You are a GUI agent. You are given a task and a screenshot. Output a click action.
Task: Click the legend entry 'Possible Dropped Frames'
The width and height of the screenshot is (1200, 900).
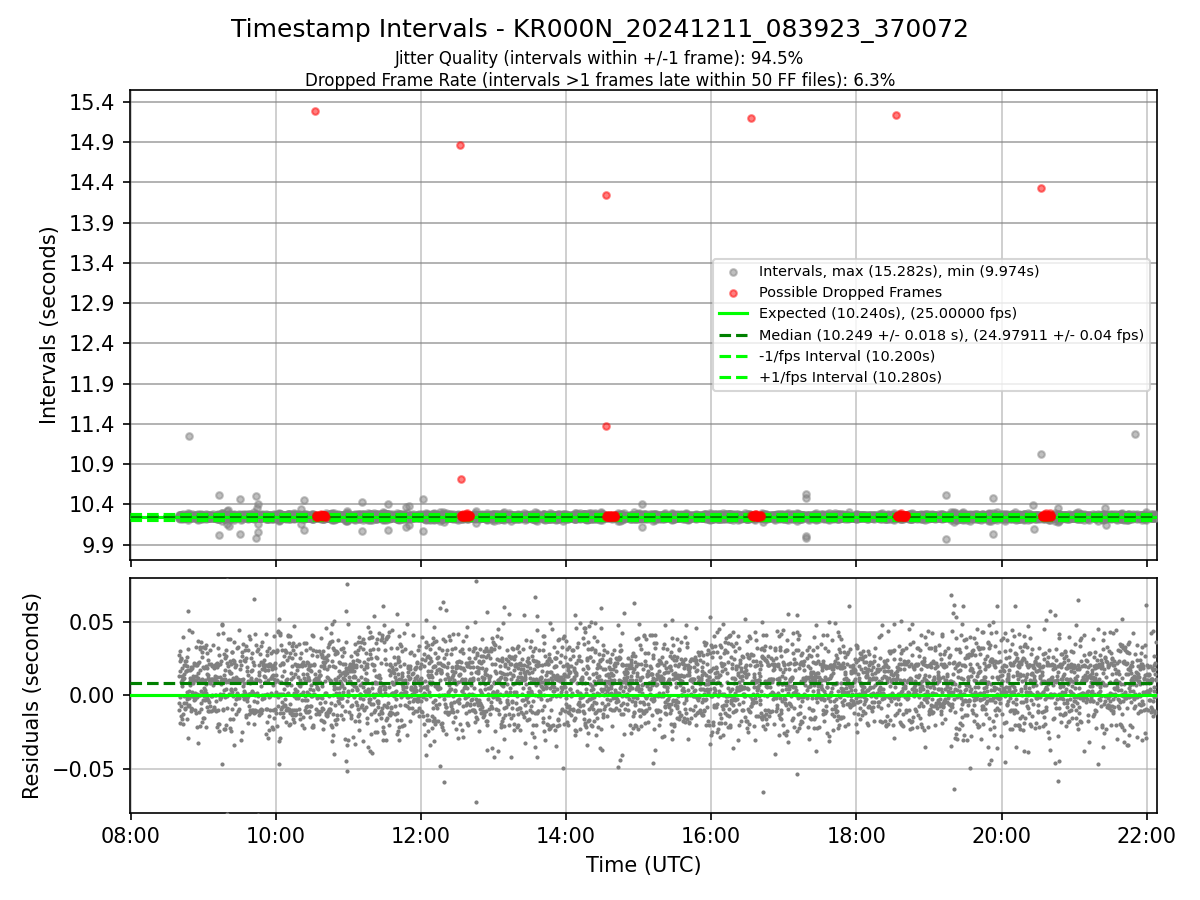point(850,292)
